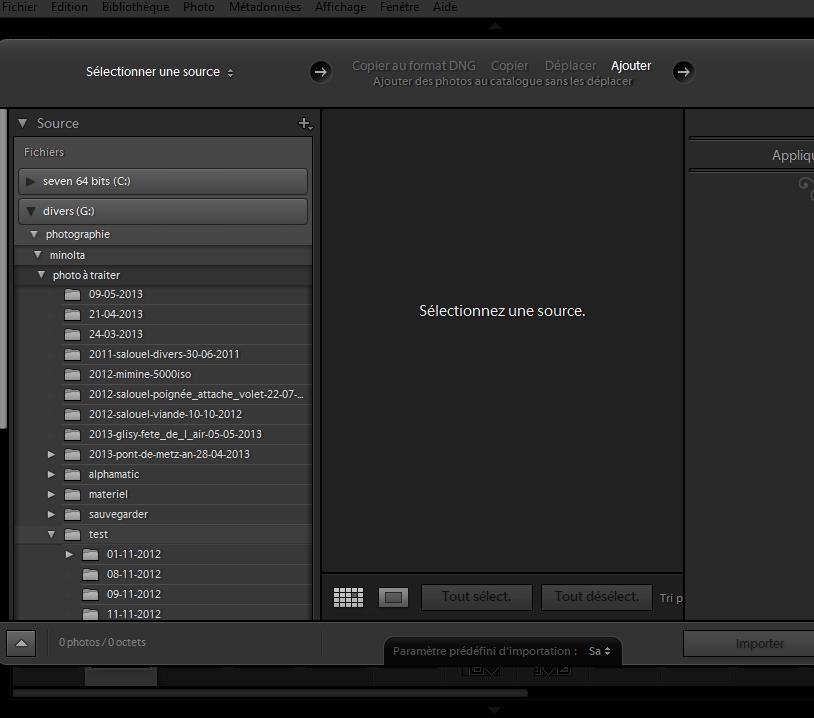This screenshot has height=718, width=814.
Task: Click folder icon of 2012-mimine-5000iso
Action: [x=72, y=375]
